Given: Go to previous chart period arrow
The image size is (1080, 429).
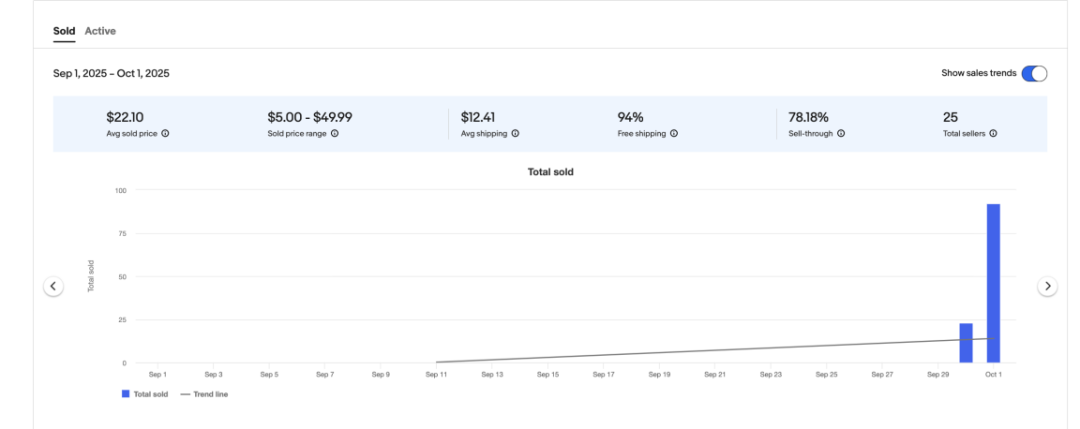Looking at the screenshot, I should (54, 286).
